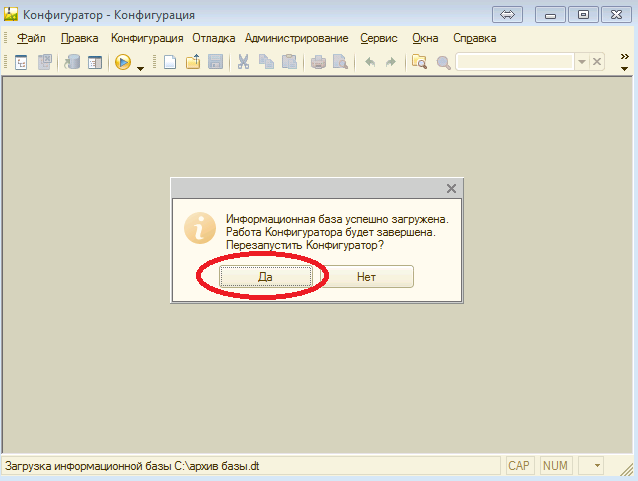
Task: Click the Redo arrow icon
Action: click(390, 62)
